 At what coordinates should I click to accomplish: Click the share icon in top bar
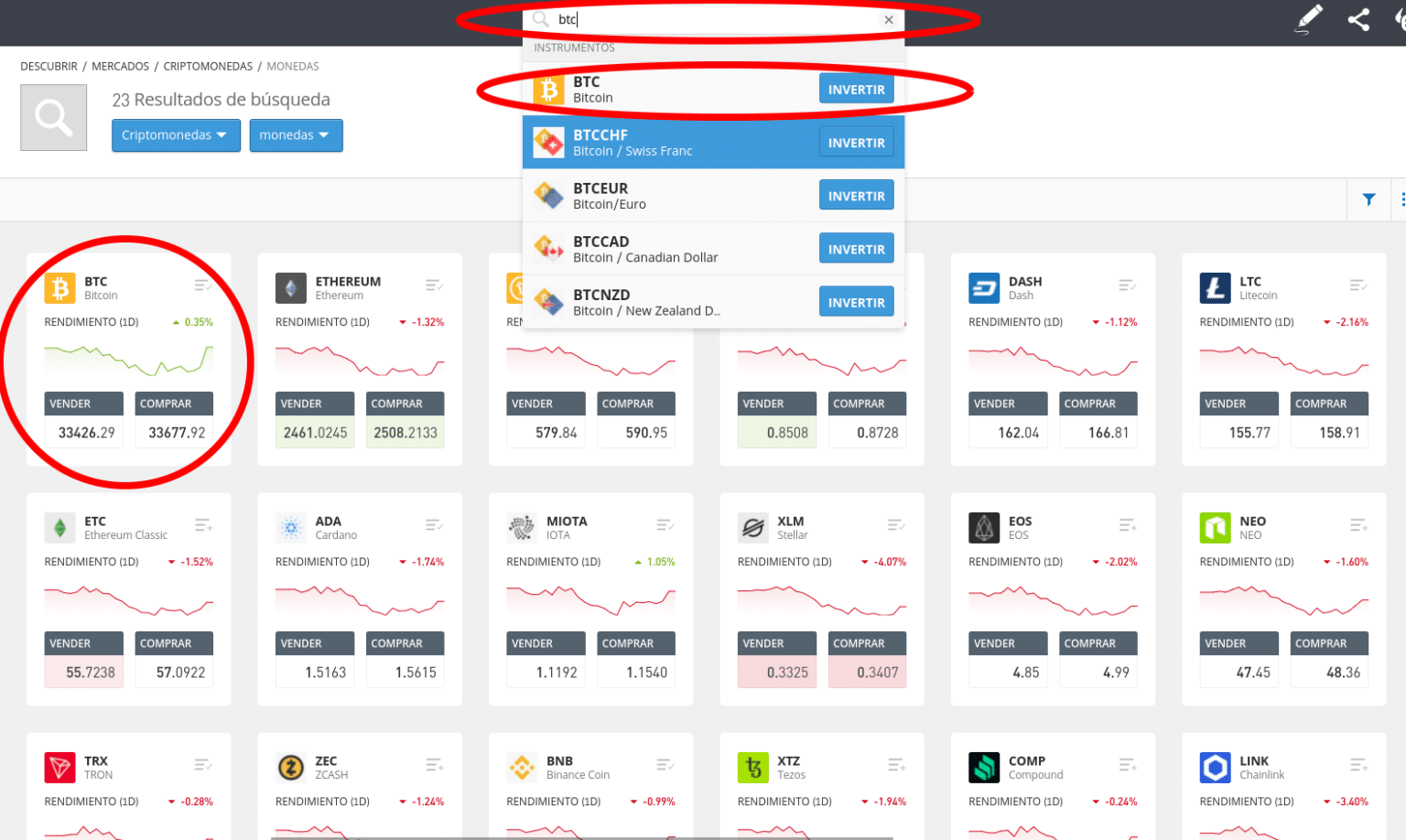(x=1358, y=19)
